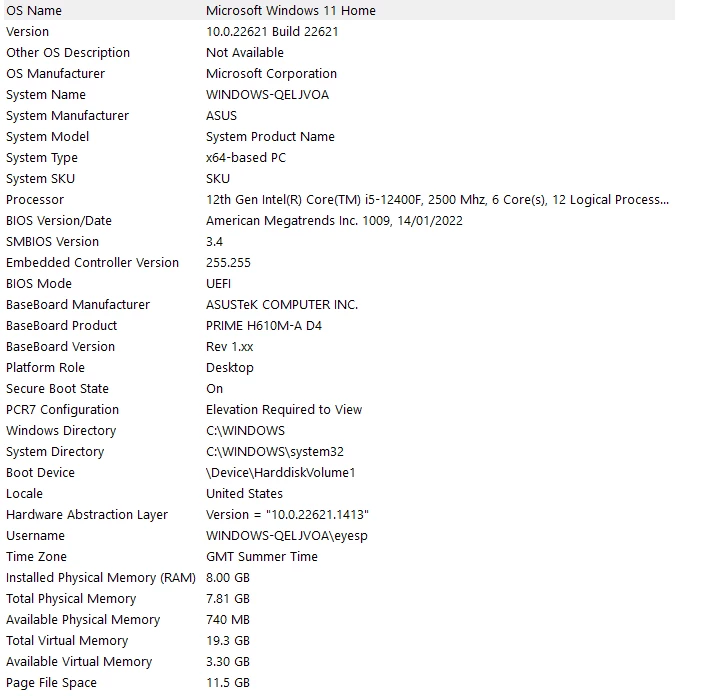The width and height of the screenshot is (719, 696).
Task: Click value '10.0.22621 Build 22621'
Action: (x=272, y=32)
